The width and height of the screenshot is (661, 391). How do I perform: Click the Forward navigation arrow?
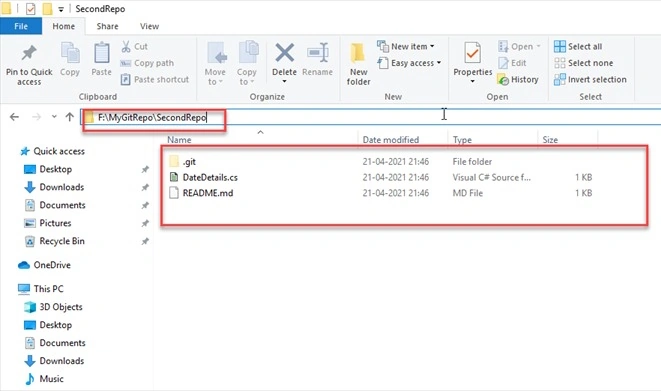click(37, 117)
